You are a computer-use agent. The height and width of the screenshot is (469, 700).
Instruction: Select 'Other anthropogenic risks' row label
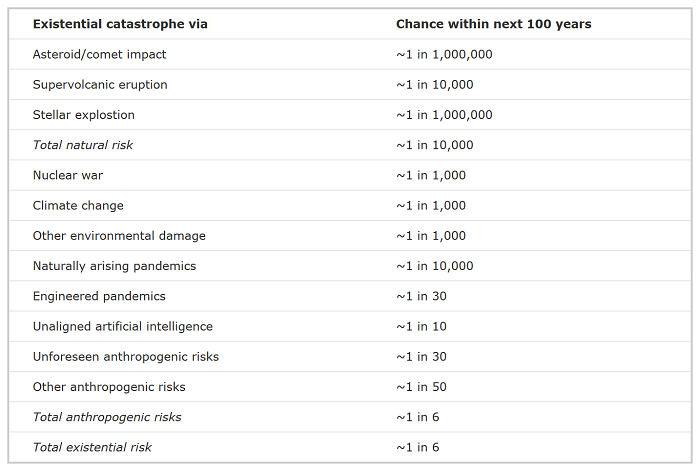[109, 387]
